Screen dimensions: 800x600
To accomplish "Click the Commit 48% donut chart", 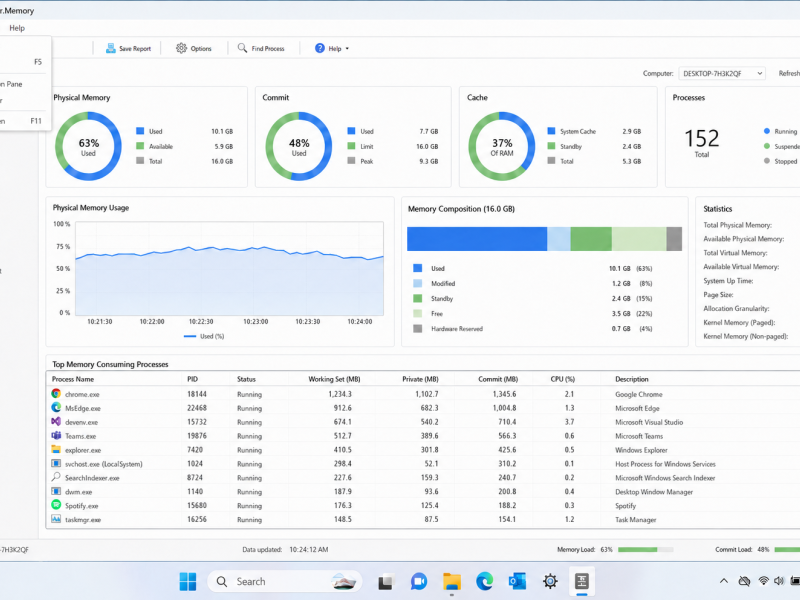I will 298,146.
